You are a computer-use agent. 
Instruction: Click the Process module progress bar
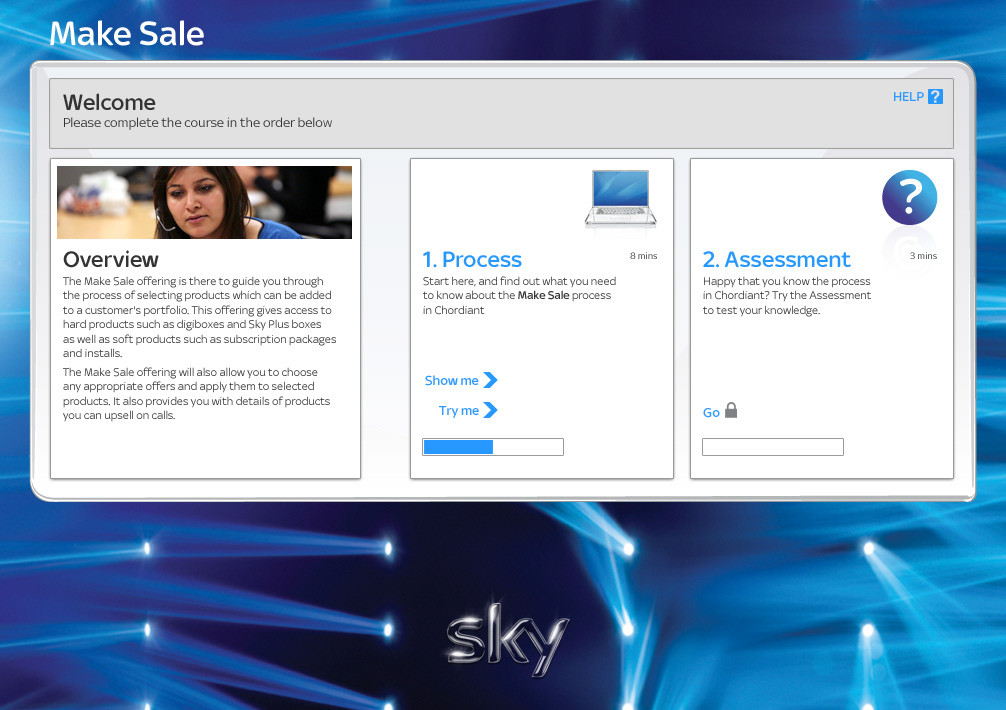pyautogui.click(x=492, y=446)
